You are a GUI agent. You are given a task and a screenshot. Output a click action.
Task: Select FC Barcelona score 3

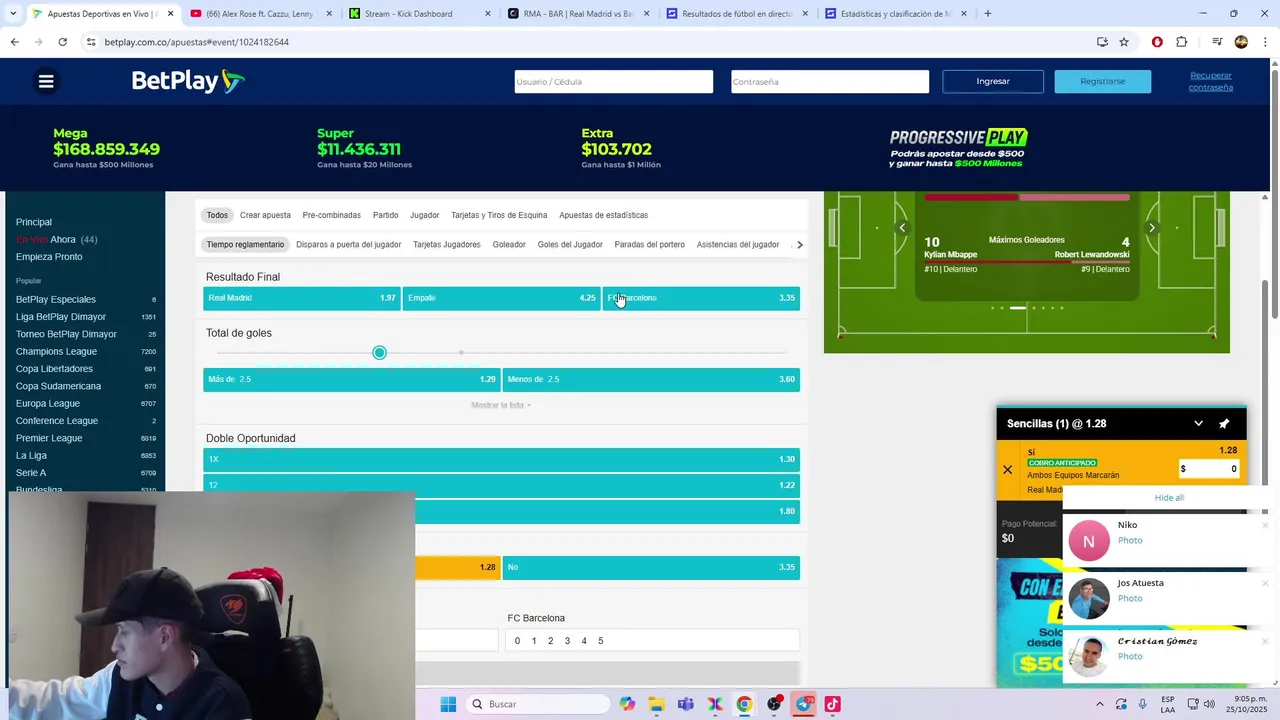pos(567,641)
